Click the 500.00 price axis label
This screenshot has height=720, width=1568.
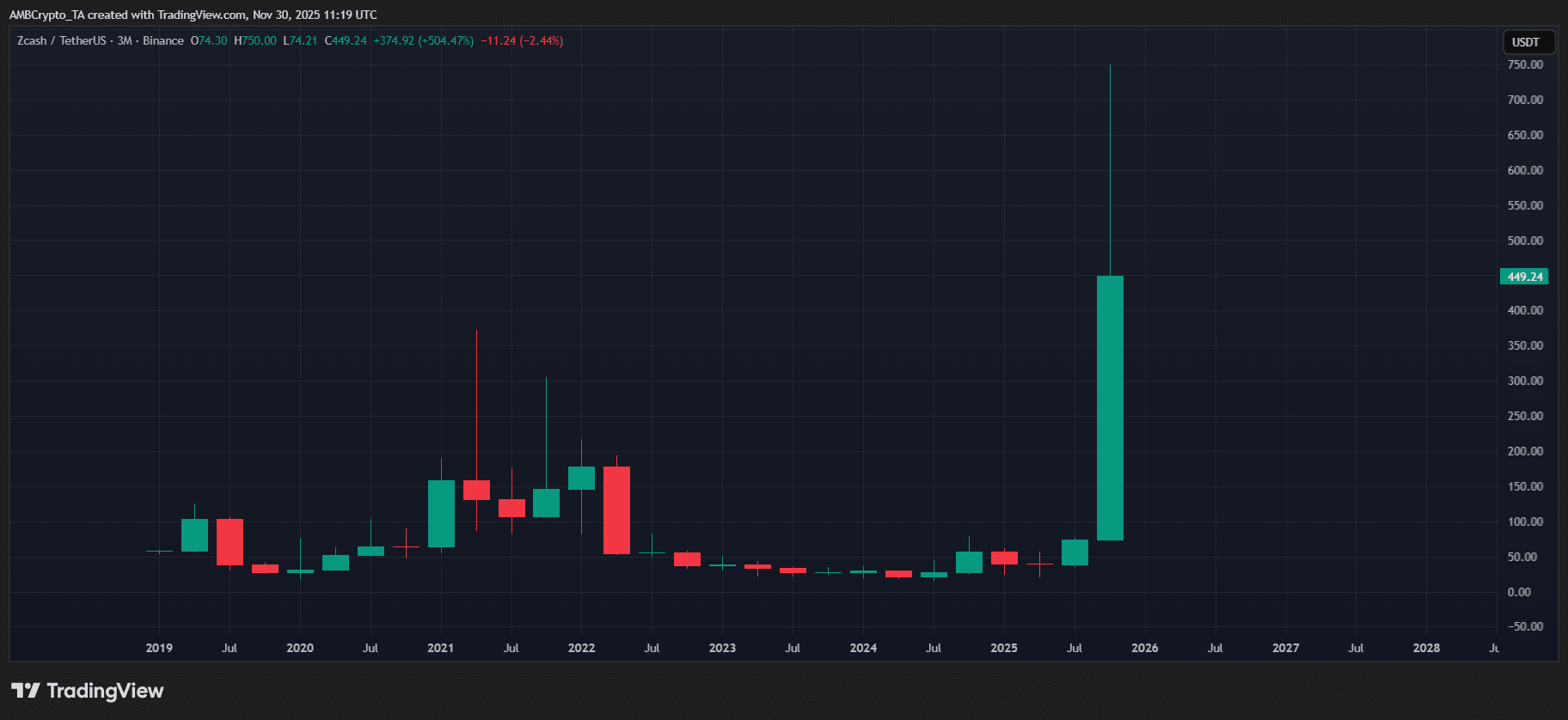[1525, 241]
